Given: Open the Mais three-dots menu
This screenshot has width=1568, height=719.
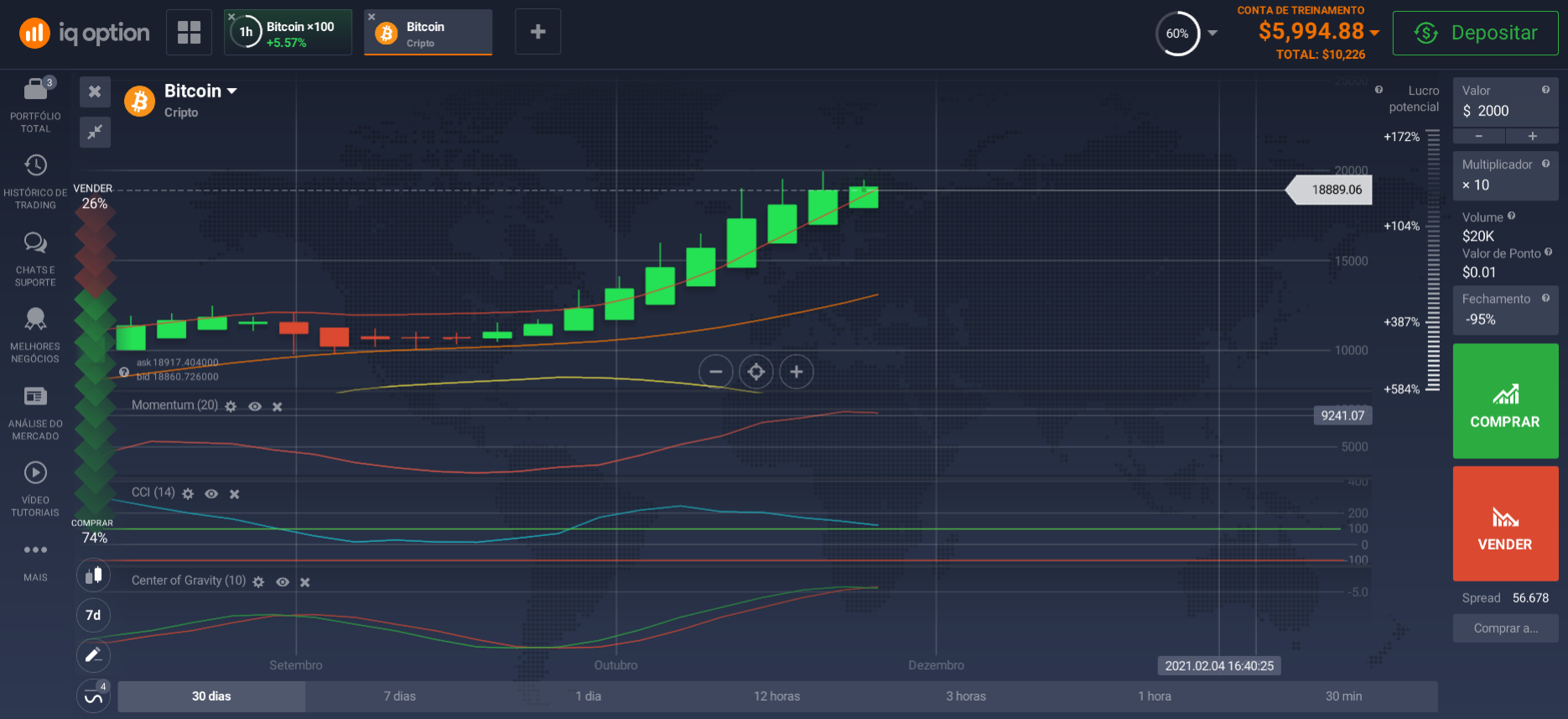Looking at the screenshot, I should pyautogui.click(x=35, y=560).
